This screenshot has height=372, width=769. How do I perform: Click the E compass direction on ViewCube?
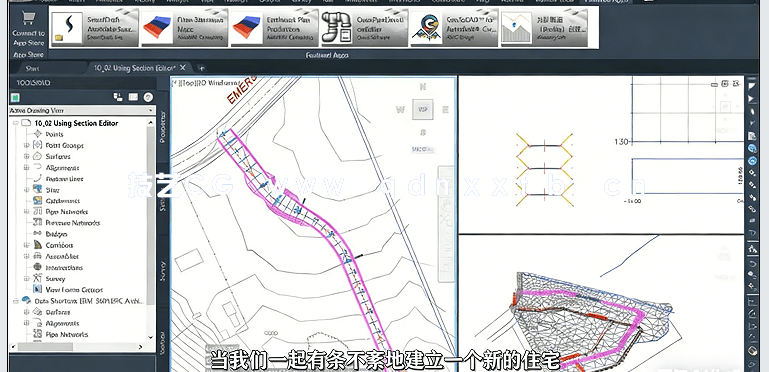445,110
